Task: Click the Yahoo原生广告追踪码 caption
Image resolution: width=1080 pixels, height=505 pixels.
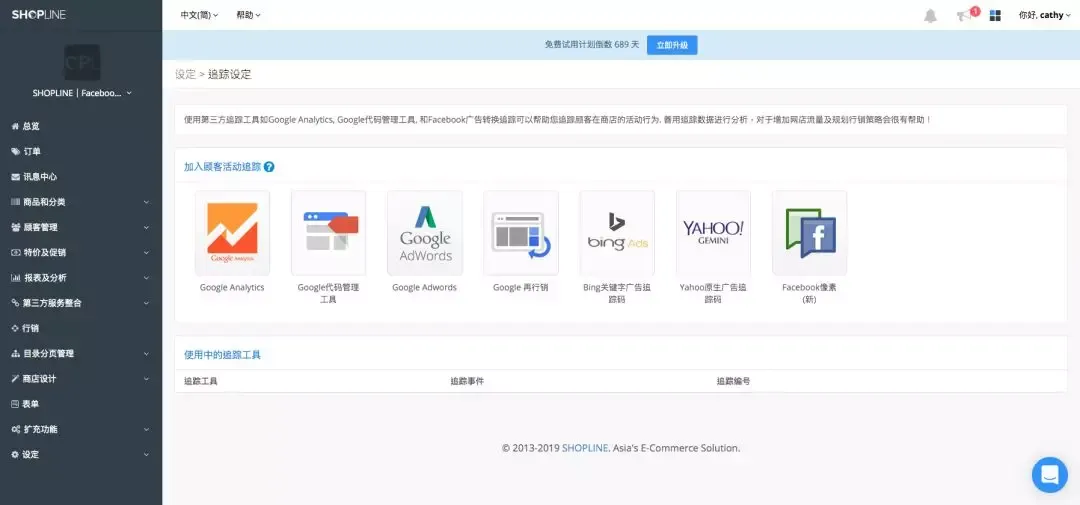Action: click(713, 293)
